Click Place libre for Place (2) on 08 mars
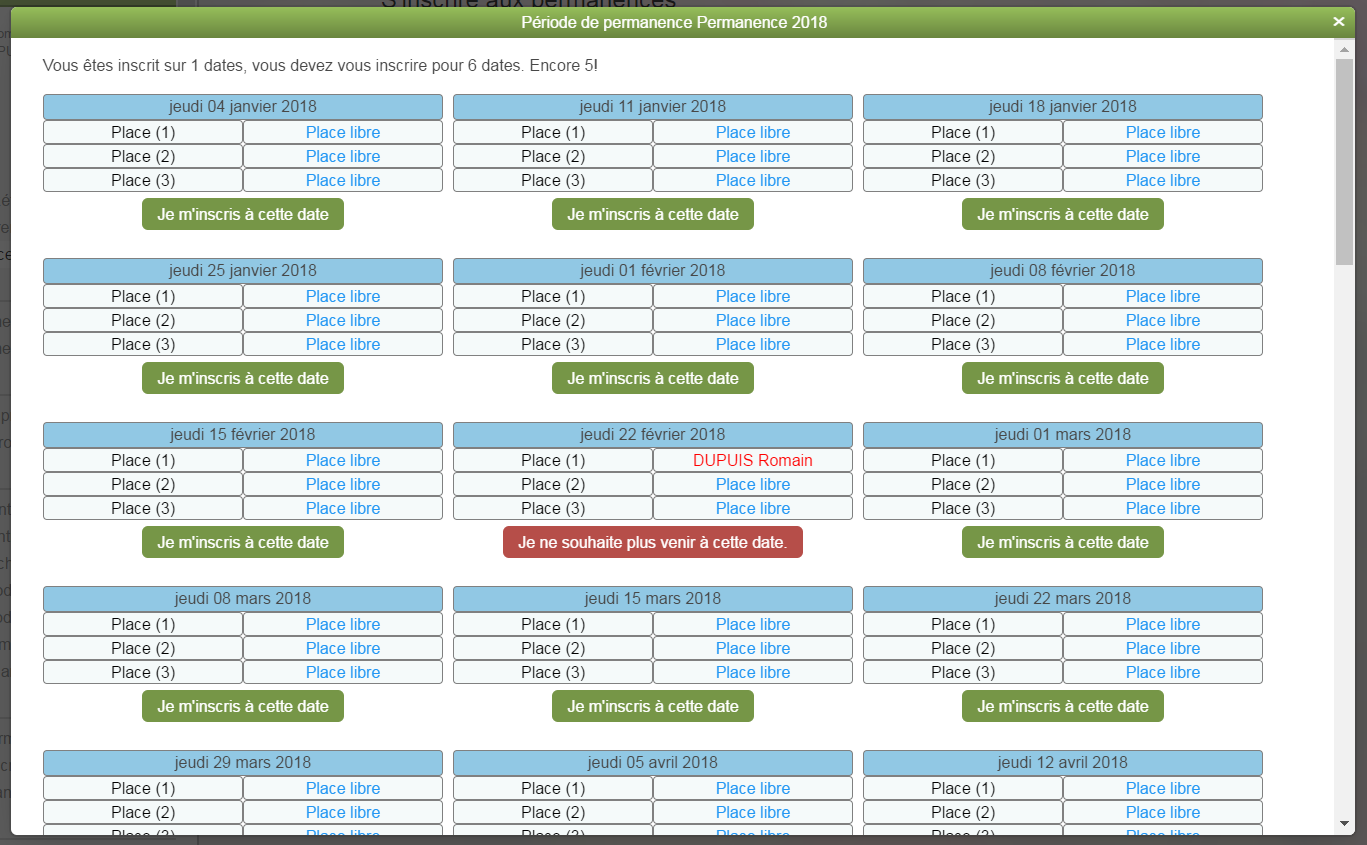This screenshot has width=1367, height=845. pos(343,648)
